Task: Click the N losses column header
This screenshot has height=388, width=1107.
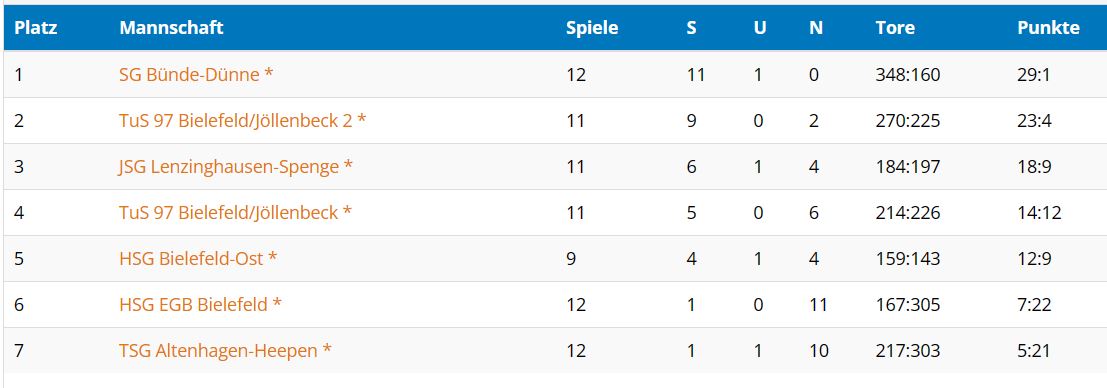Action: coord(816,28)
